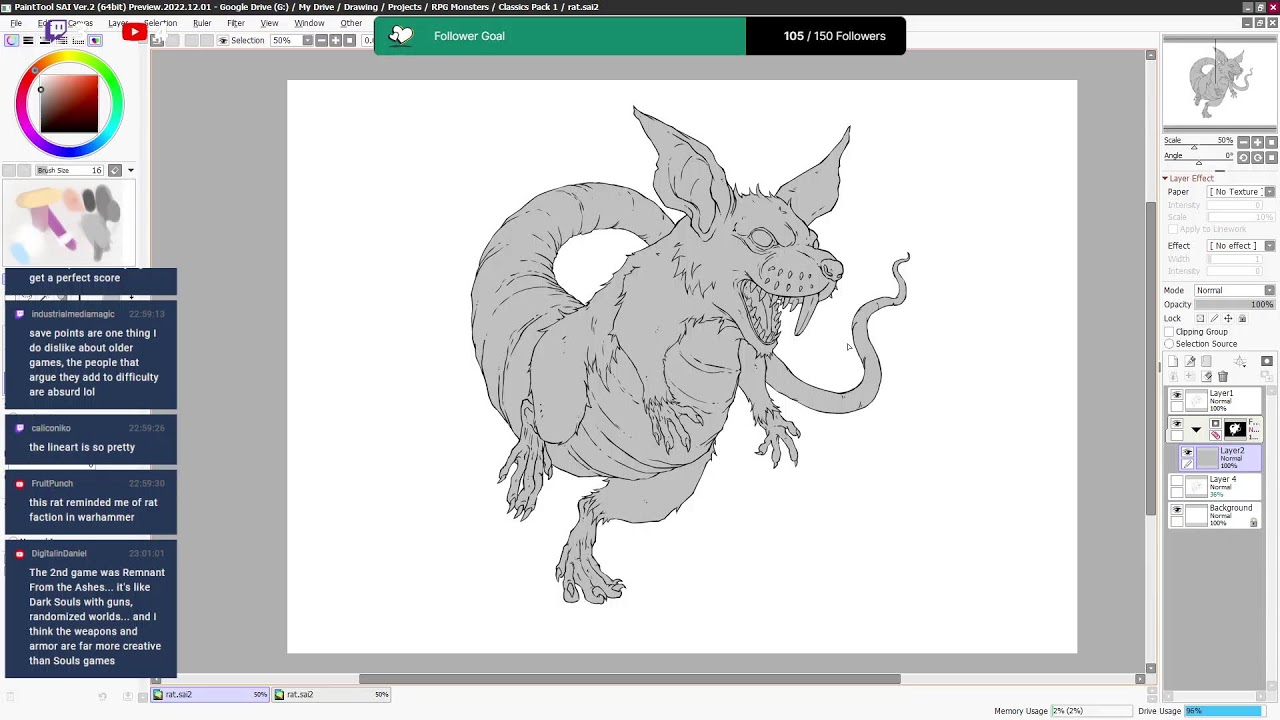Click toolbar zoom out minus button
Viewport: 1280px width, 720px height.
coord(321,41)
